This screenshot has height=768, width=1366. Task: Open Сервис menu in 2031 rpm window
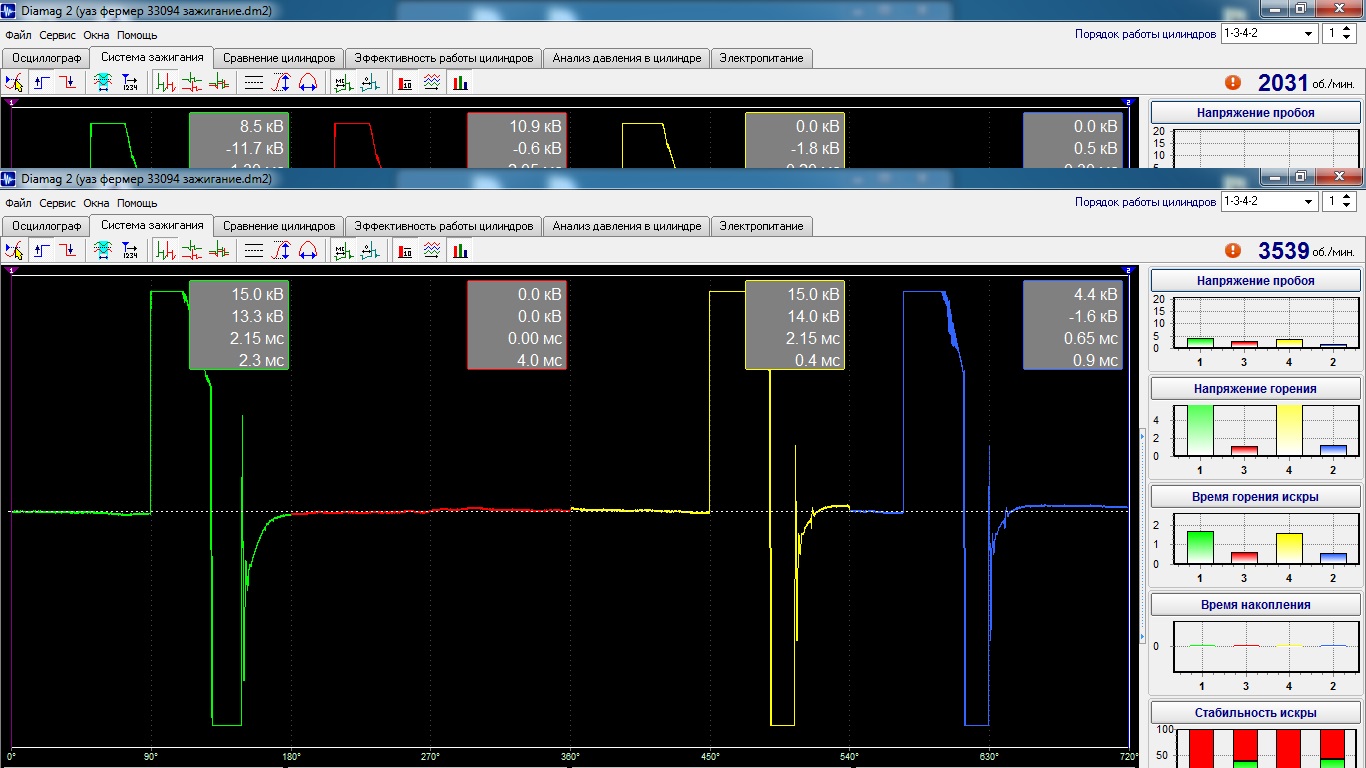(x=57, y=35)
